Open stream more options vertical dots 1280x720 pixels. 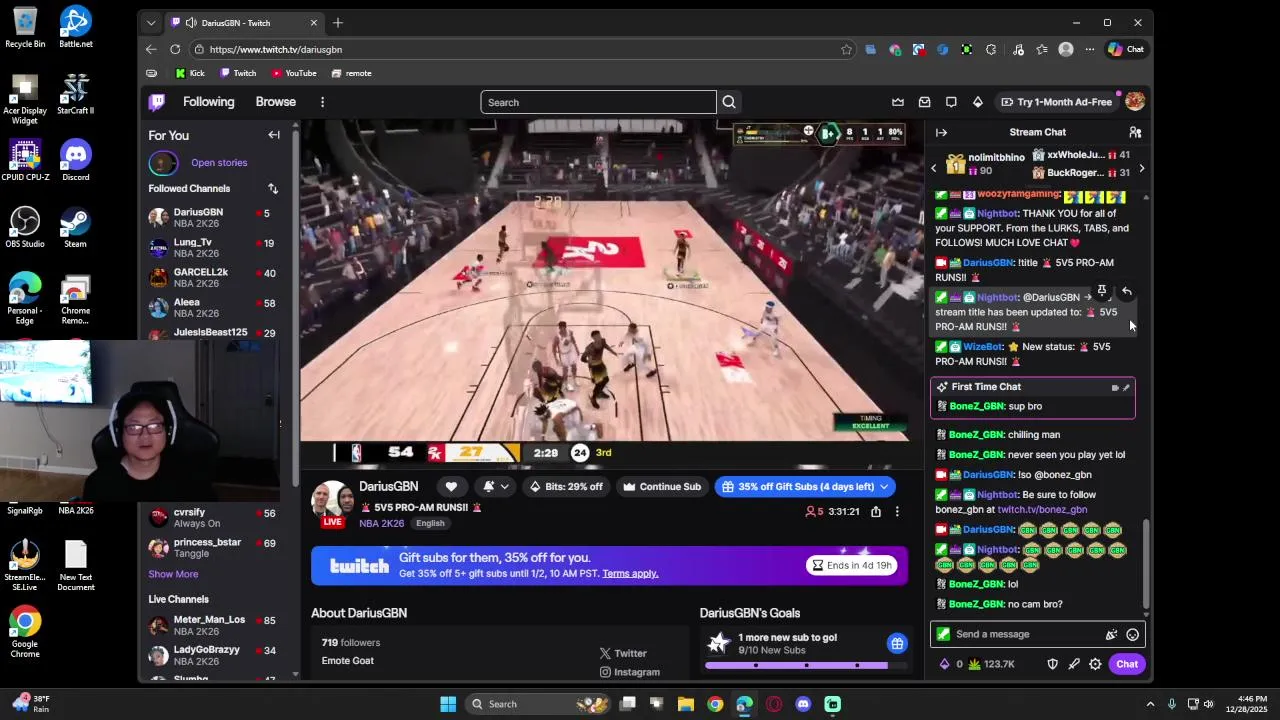897,512
